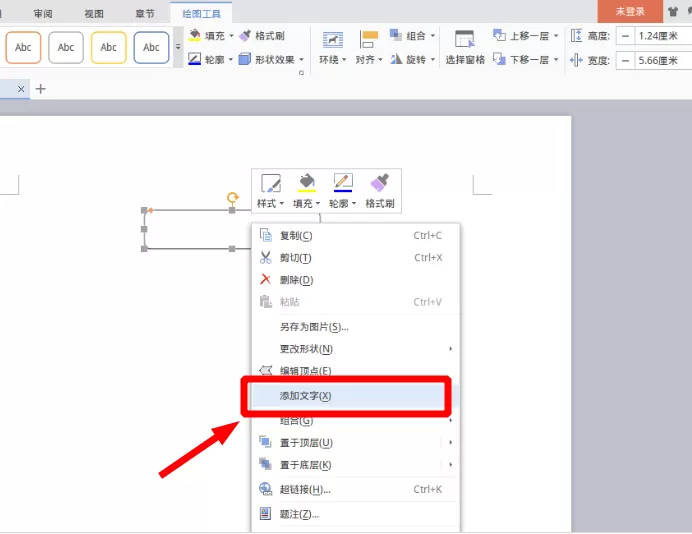Open the Send Backward (下移一层) dropdown arrow

(556, 59)
